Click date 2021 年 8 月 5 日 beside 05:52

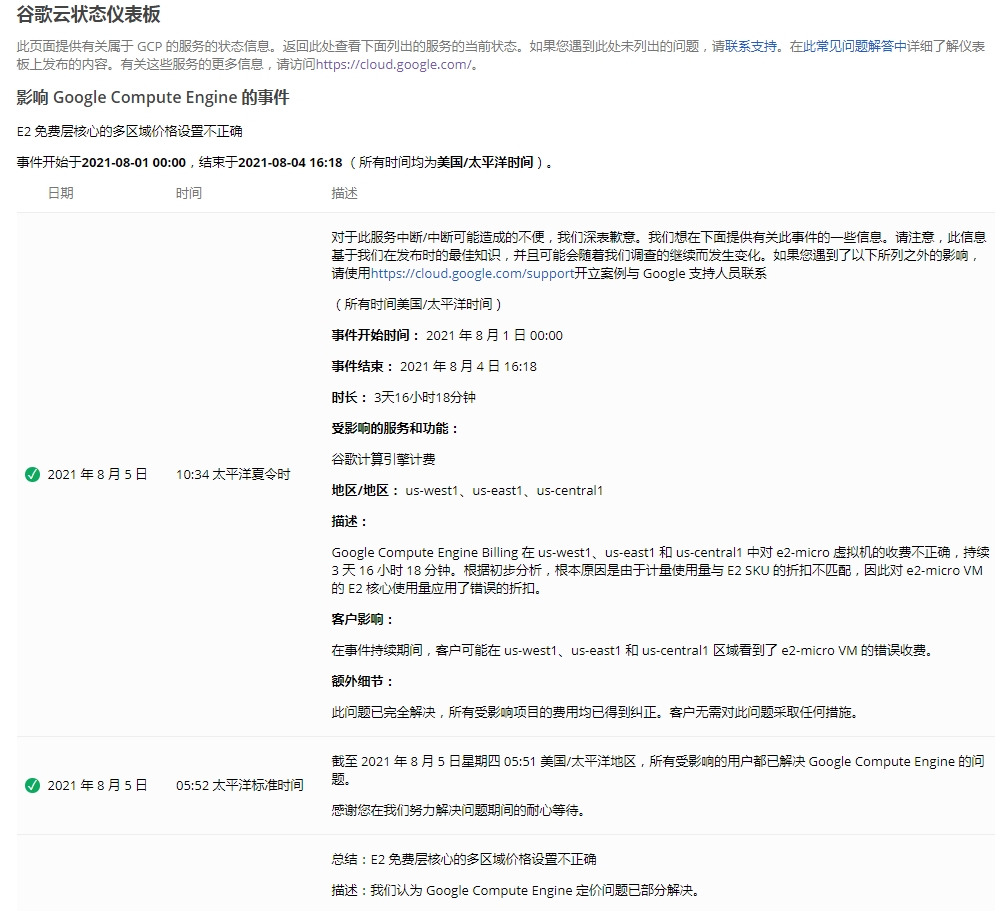click(x=98, y=785)
